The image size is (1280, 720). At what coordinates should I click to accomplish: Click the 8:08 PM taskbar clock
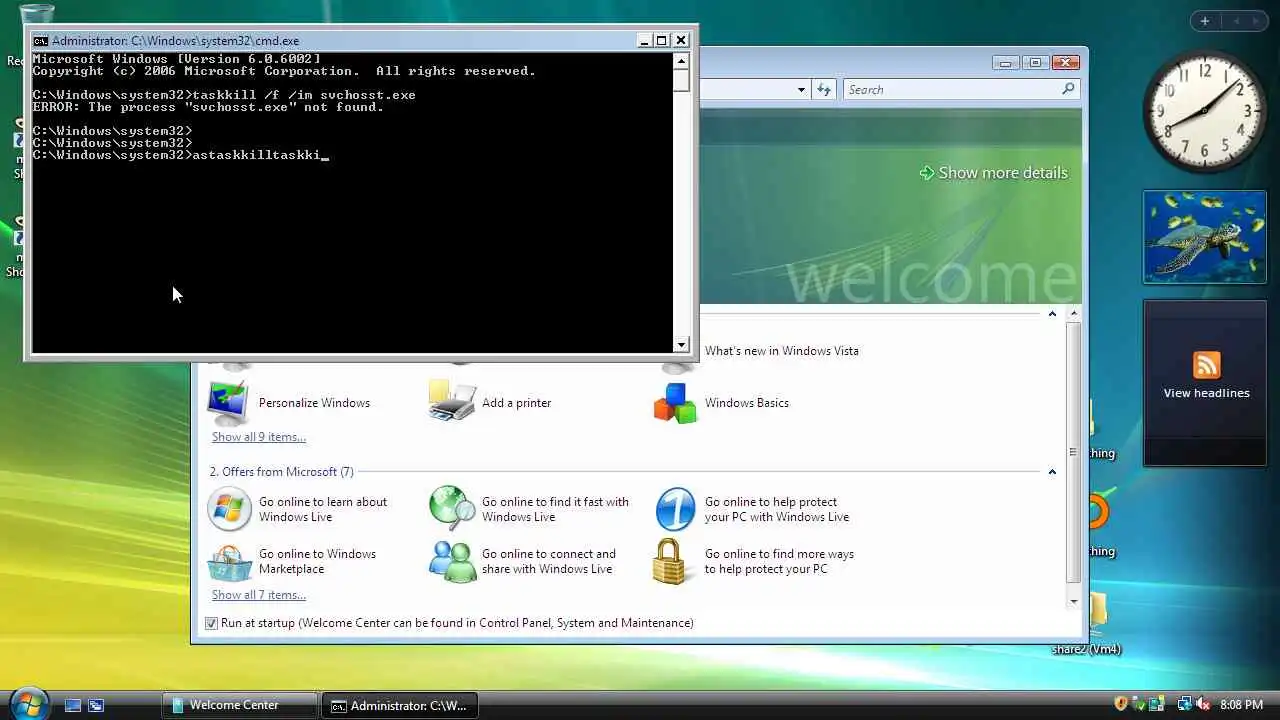pos(1242,705)
